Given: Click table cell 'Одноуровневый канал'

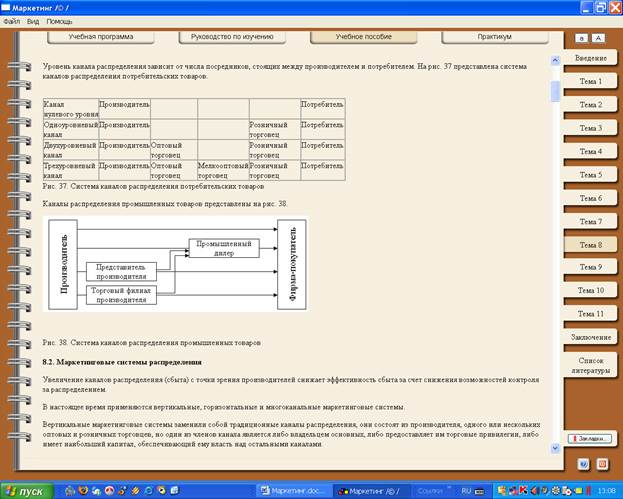Looking at the screenshot, I should click(x=71, y=130).
